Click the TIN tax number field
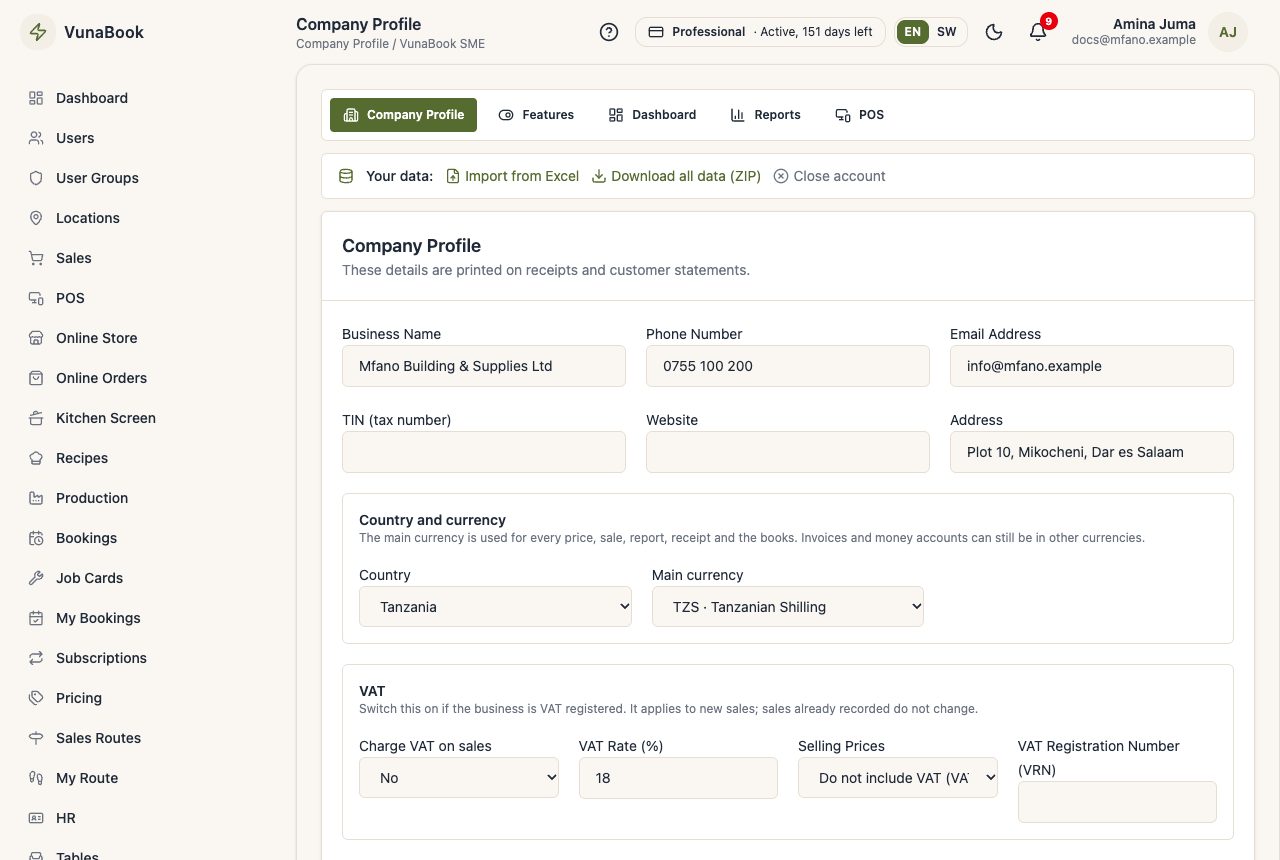The width and height of the screenshot is (1280, 860). point(484,452)
